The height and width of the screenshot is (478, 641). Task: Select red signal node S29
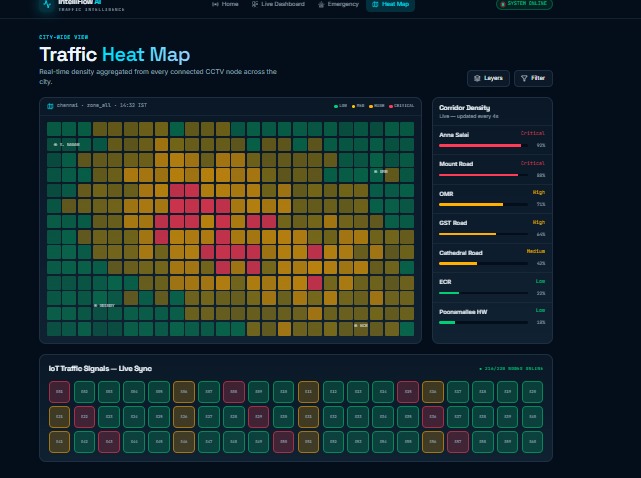click(x=258, y=417)
